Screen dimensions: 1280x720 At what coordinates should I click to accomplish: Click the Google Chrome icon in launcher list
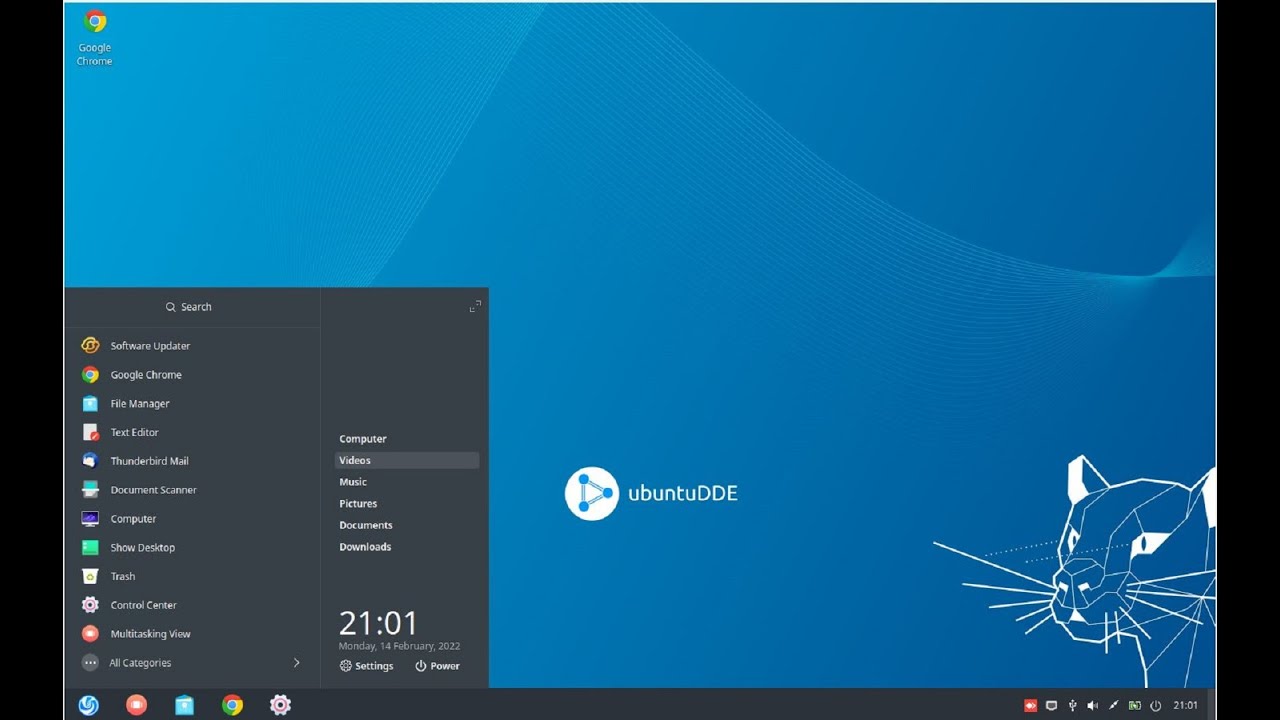pyautogui.click(x=90, y=374)
